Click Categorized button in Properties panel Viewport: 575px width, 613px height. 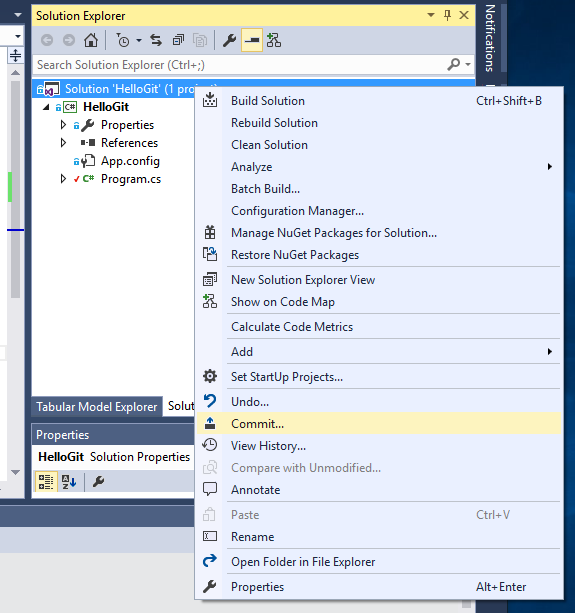(46, 482)
